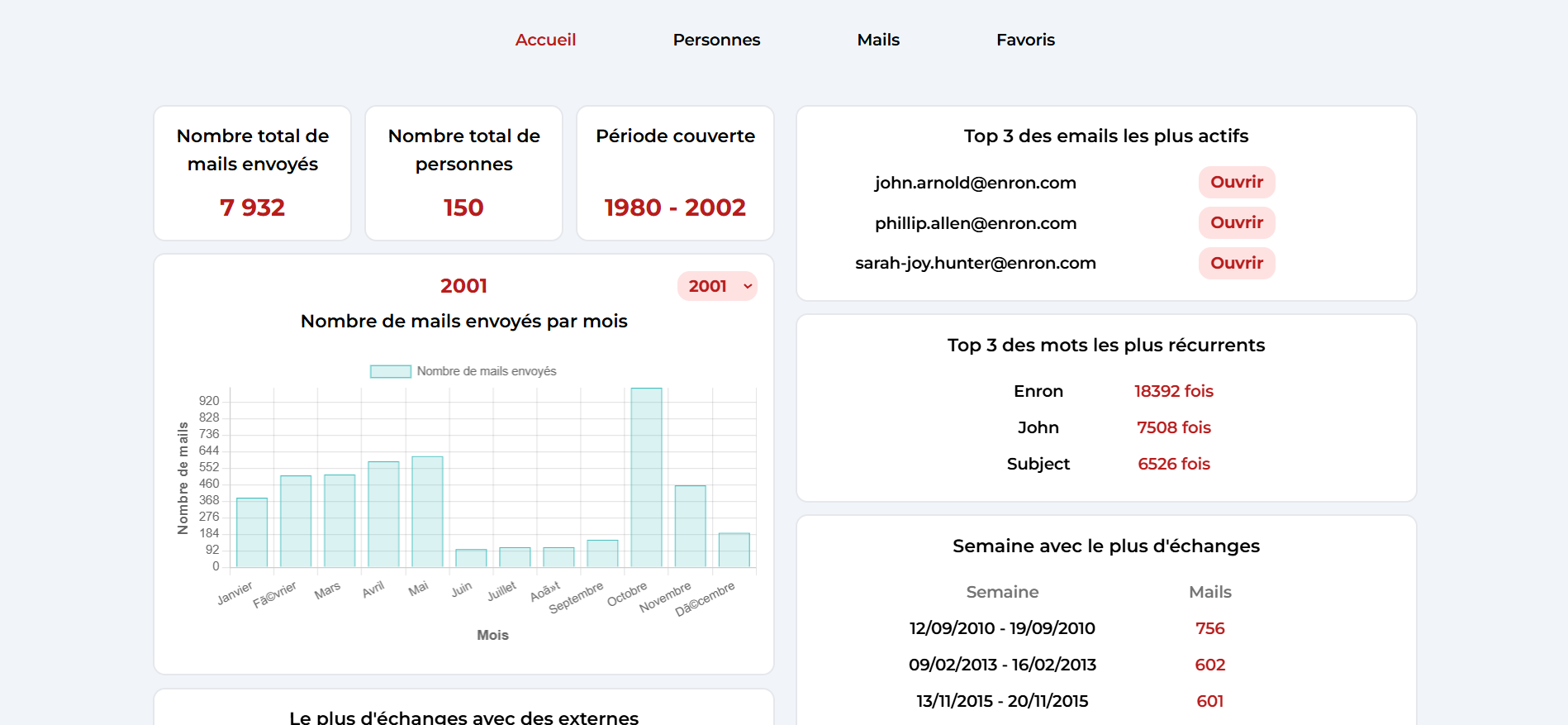
Task: Click the Octobre bar in the chart
Action: (x=646, y=477)
